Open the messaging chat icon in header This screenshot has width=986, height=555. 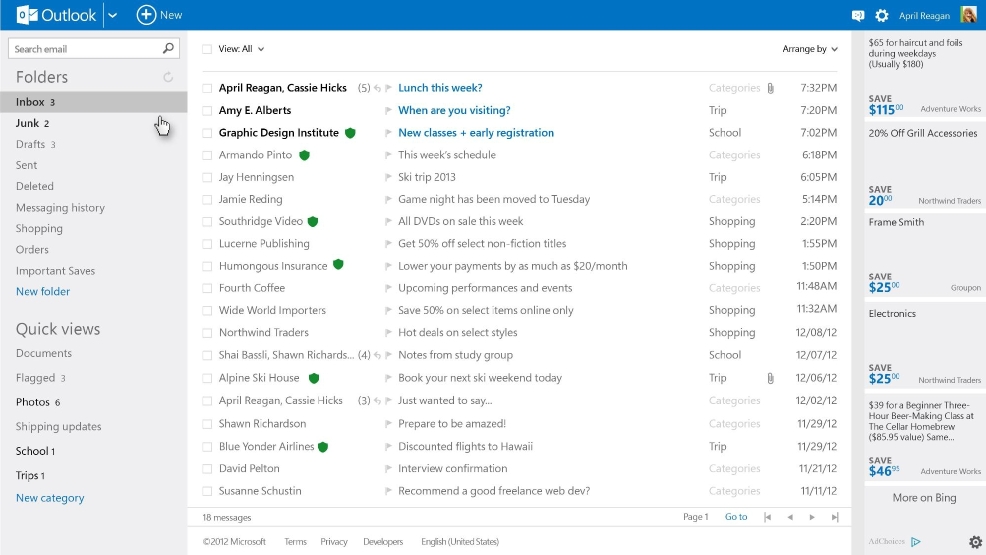click(x=858, y=16)
